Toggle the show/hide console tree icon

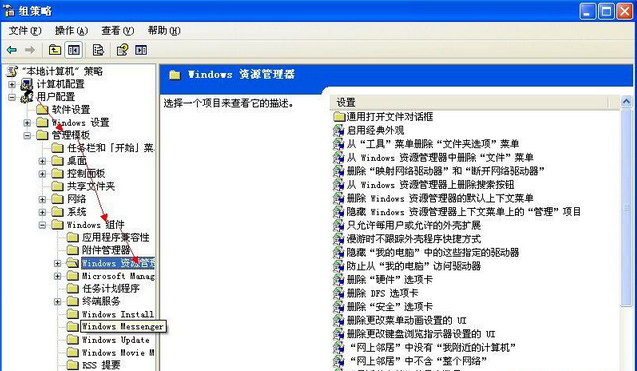pos(74,50)
